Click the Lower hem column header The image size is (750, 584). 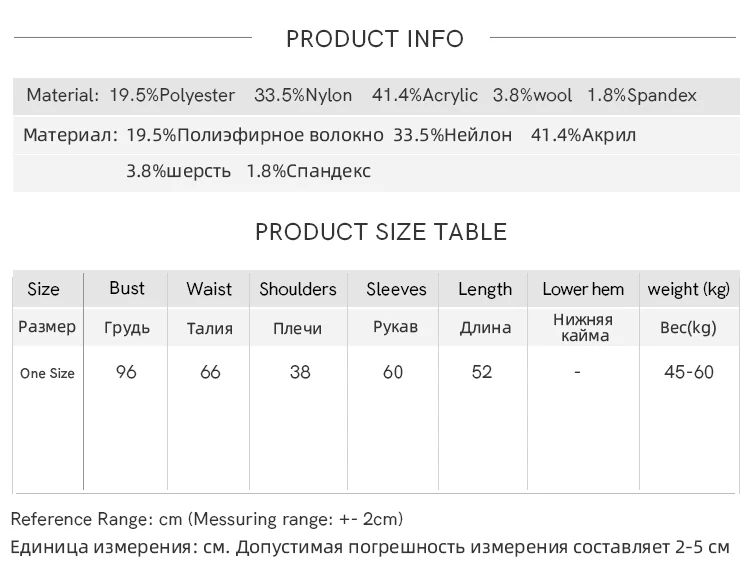pos(583,289)
